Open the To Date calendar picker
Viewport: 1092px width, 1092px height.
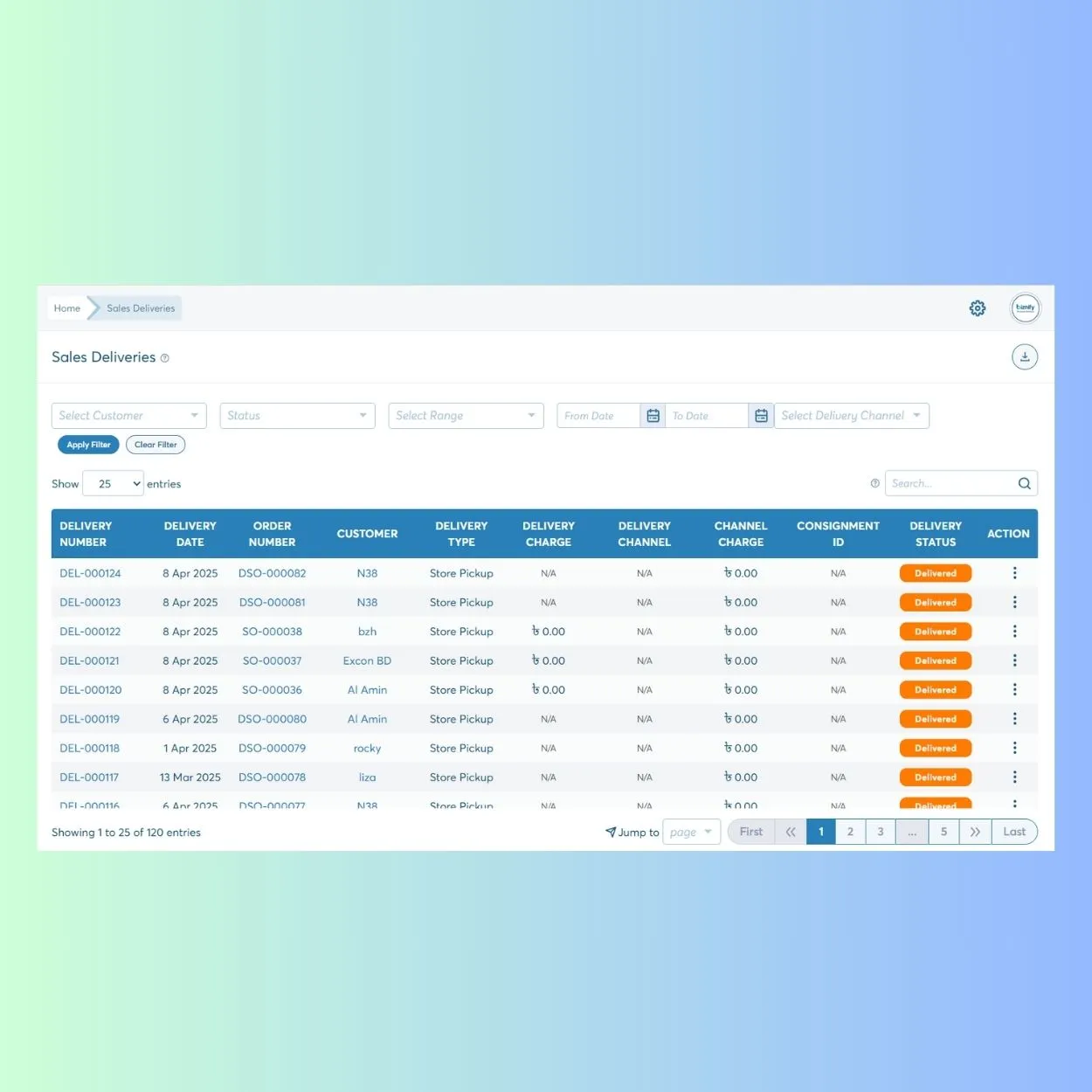(x=760, y=415)
